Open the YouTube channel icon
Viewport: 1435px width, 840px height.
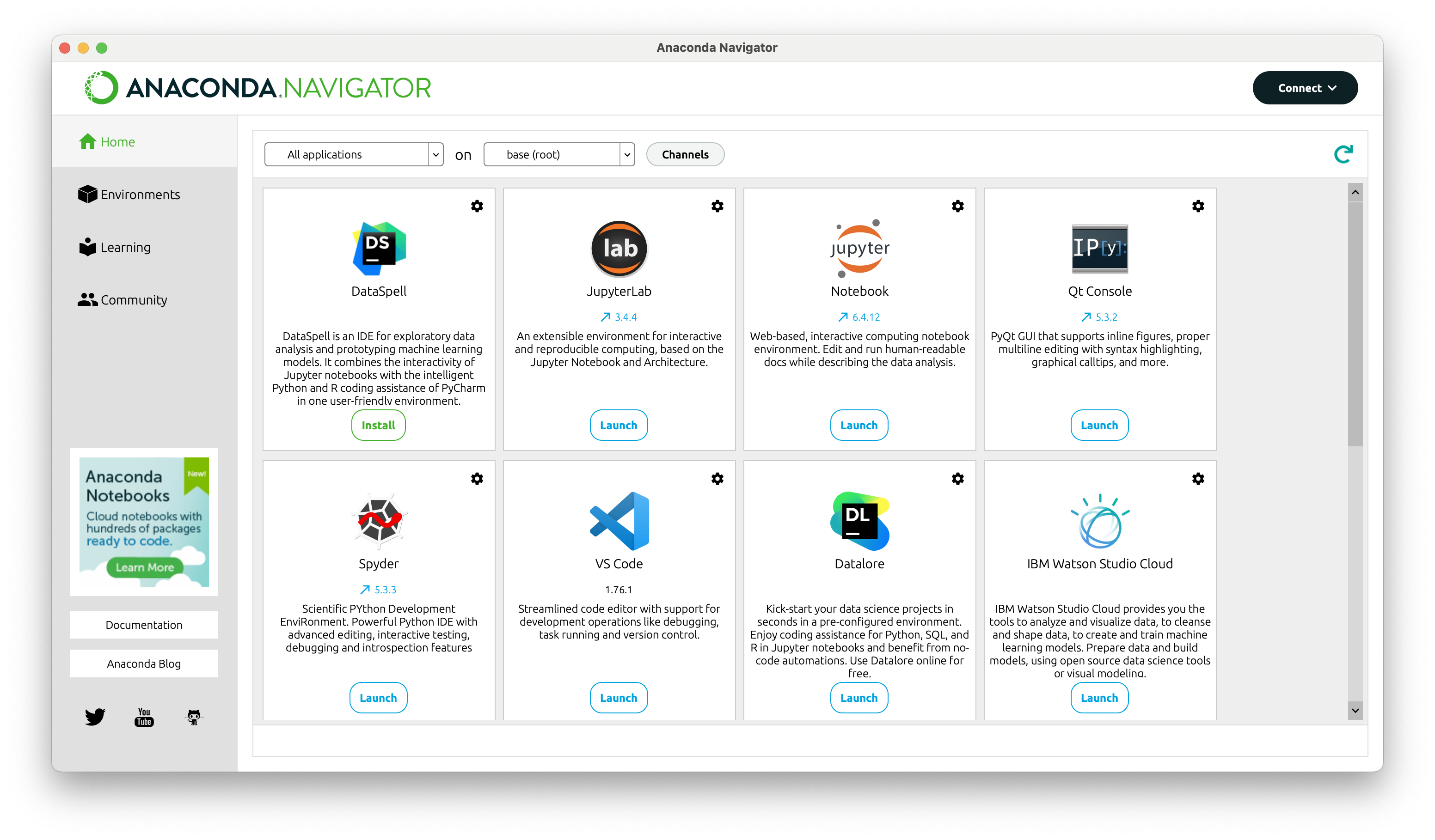coord(144,717)
